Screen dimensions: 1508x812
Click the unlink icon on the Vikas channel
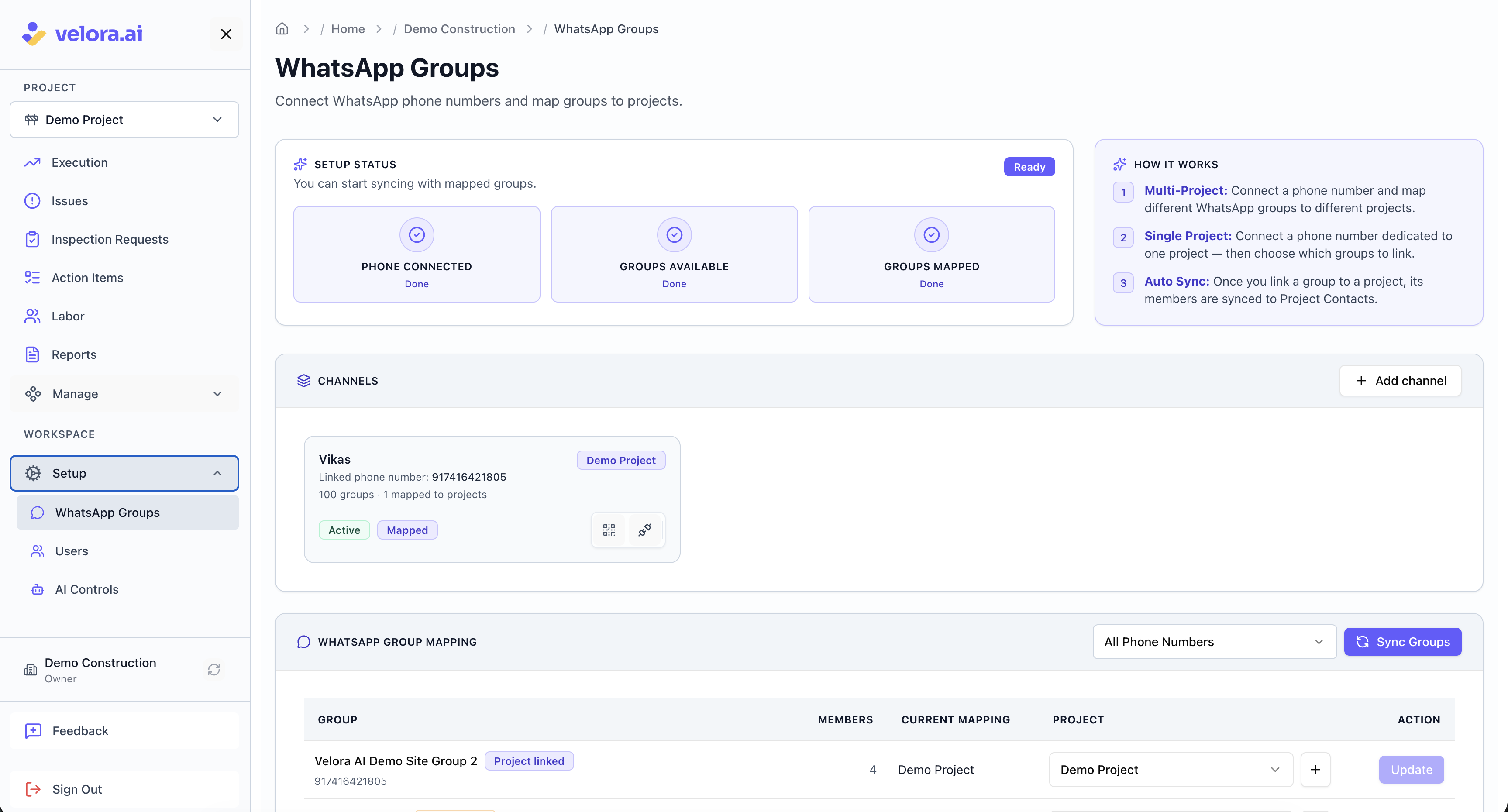tap(645, 530)
